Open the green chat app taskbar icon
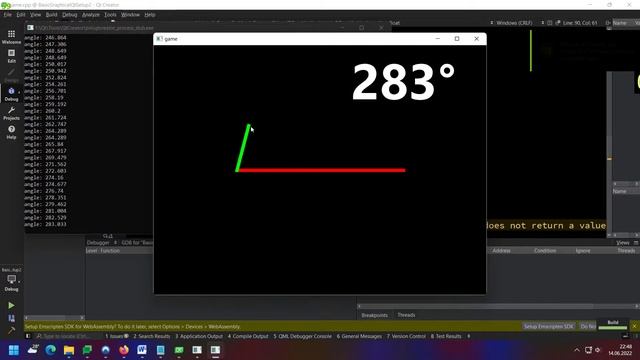This screenshot has height=360, width=640. pyautogui.click(x=87, y=350)
